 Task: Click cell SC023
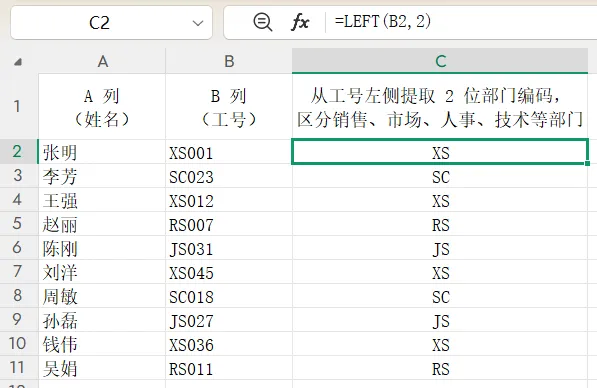point(229,176)
